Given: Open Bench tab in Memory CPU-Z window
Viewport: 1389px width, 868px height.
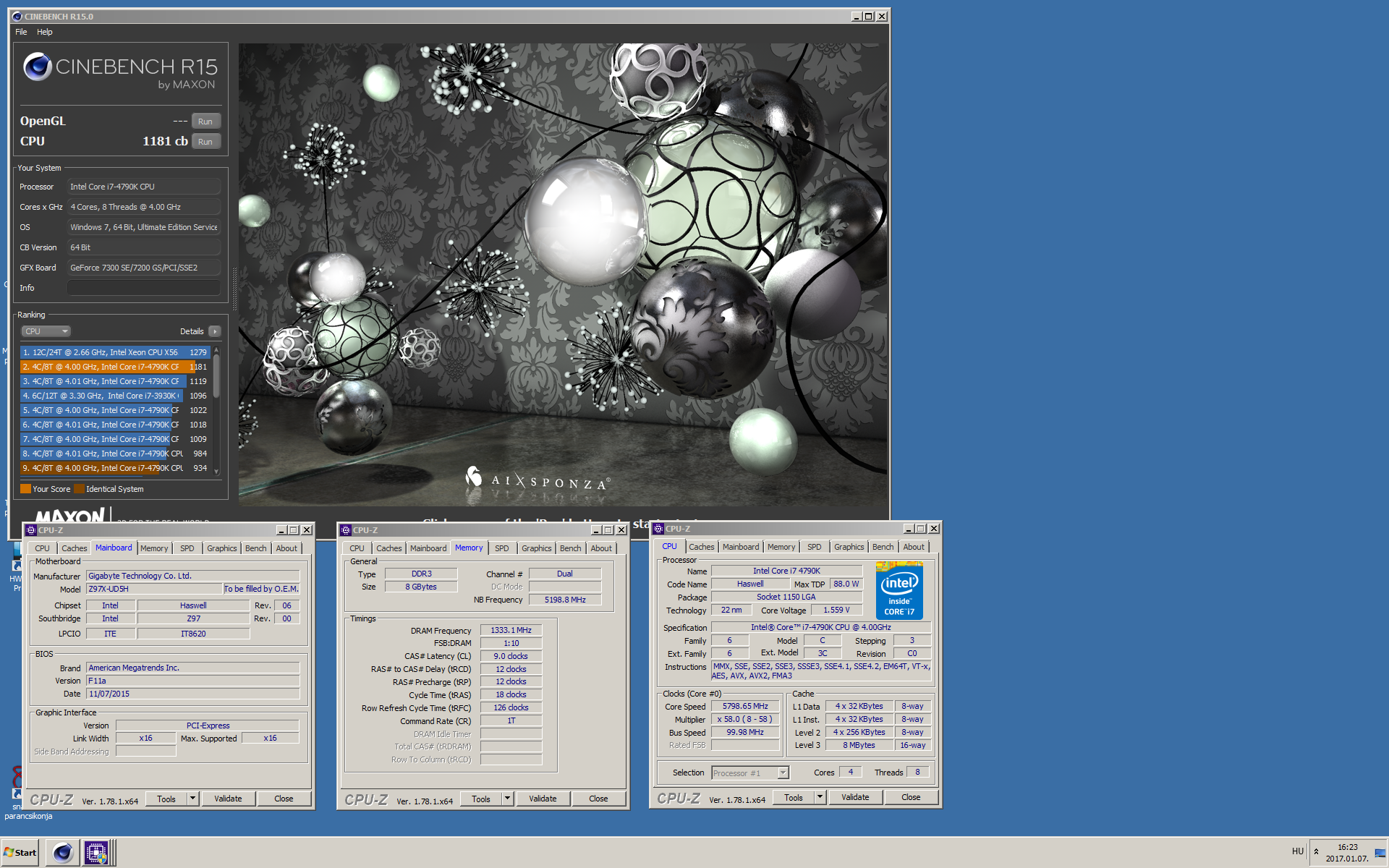Looking at the screenshot, I should point(570,548).
